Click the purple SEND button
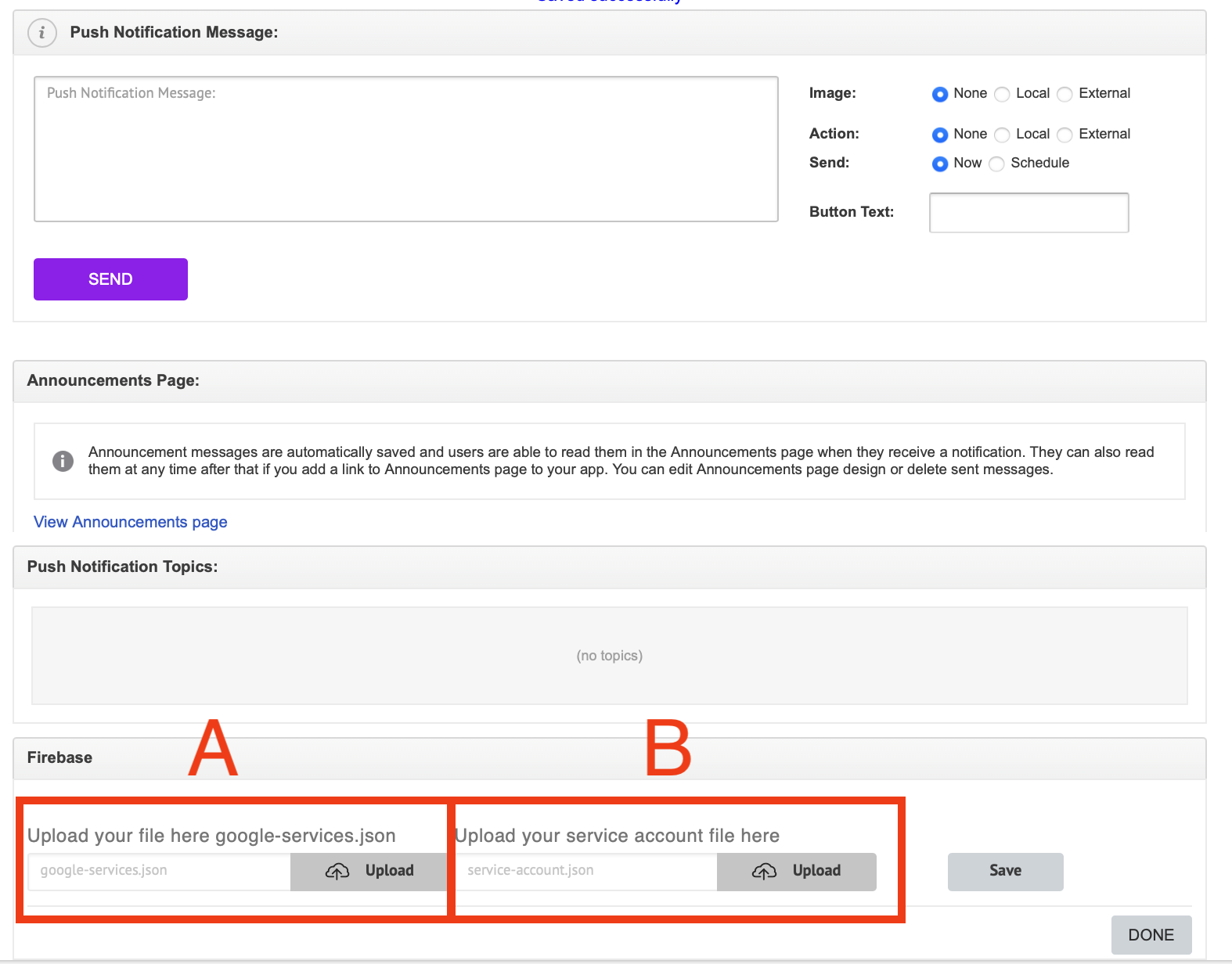 [110, 279]
